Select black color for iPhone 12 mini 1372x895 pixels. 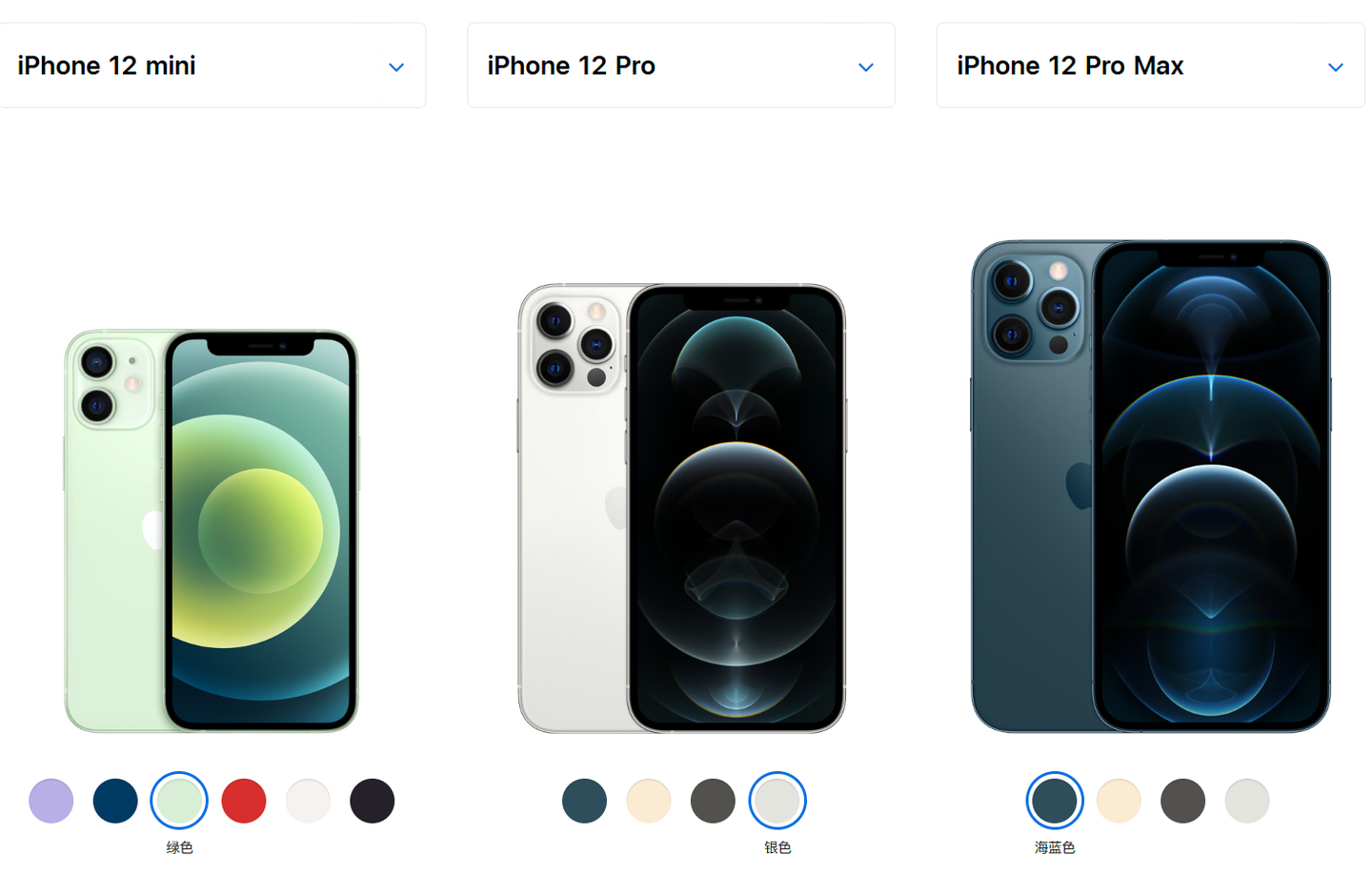373,801
